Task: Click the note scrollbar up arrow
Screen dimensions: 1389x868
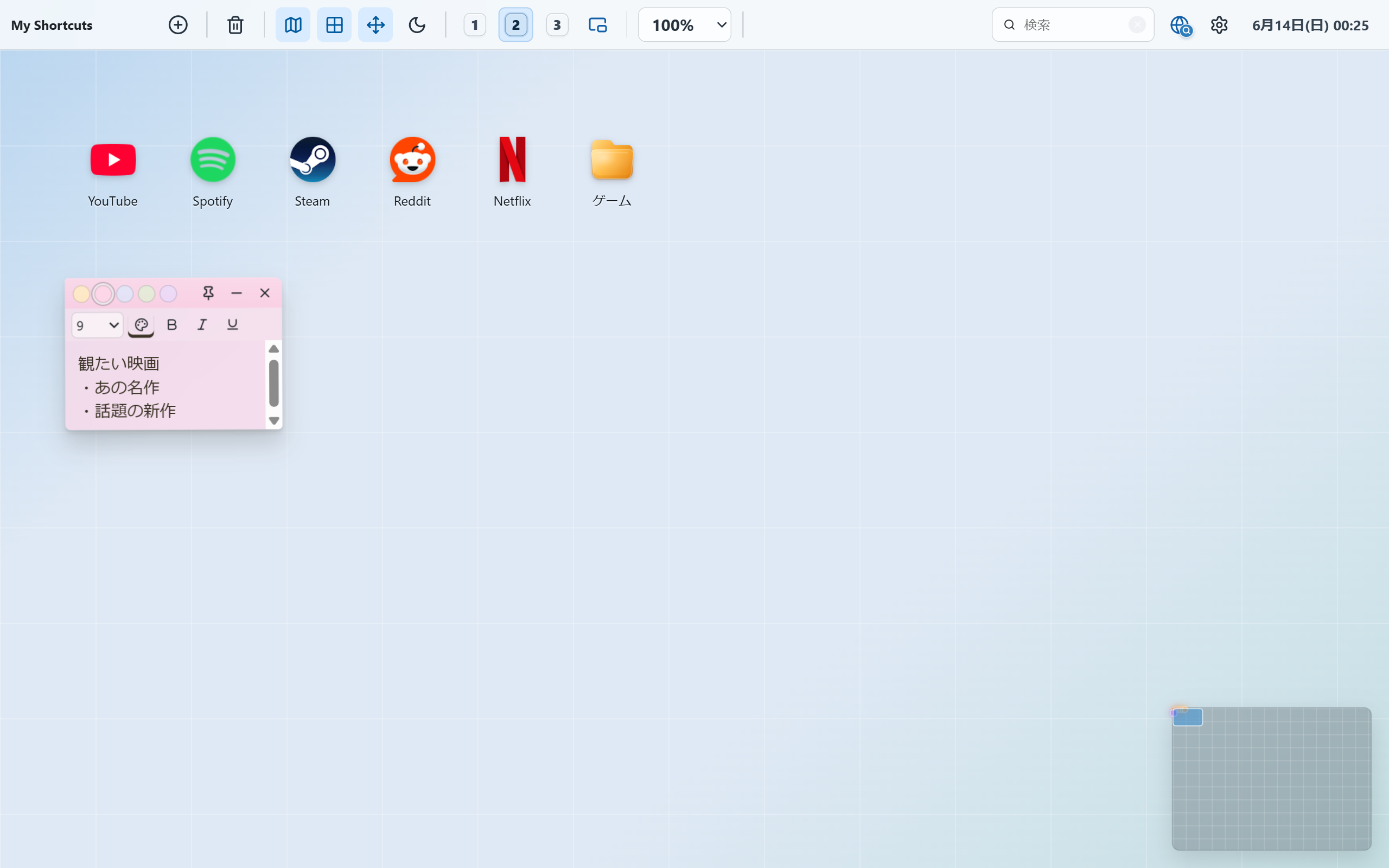Action: (274, 349)
